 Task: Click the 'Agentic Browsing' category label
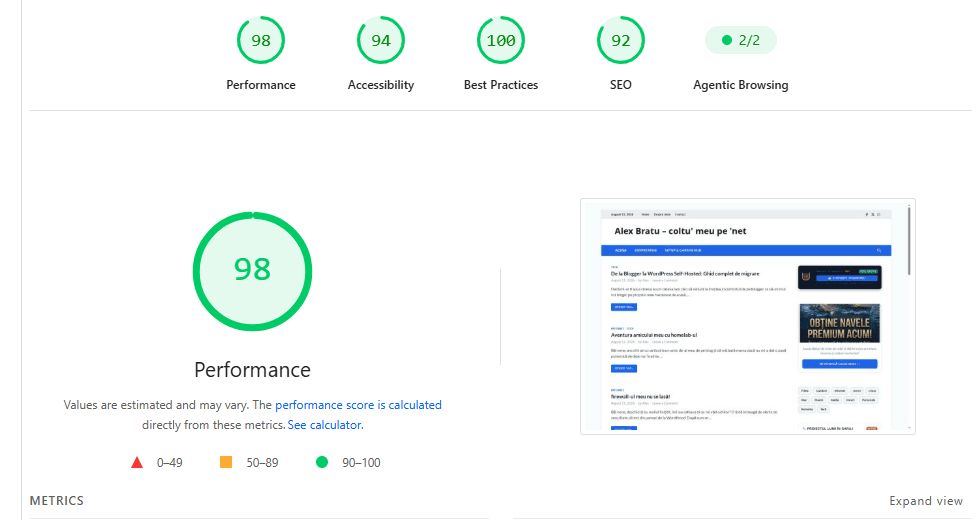point(741,85)
